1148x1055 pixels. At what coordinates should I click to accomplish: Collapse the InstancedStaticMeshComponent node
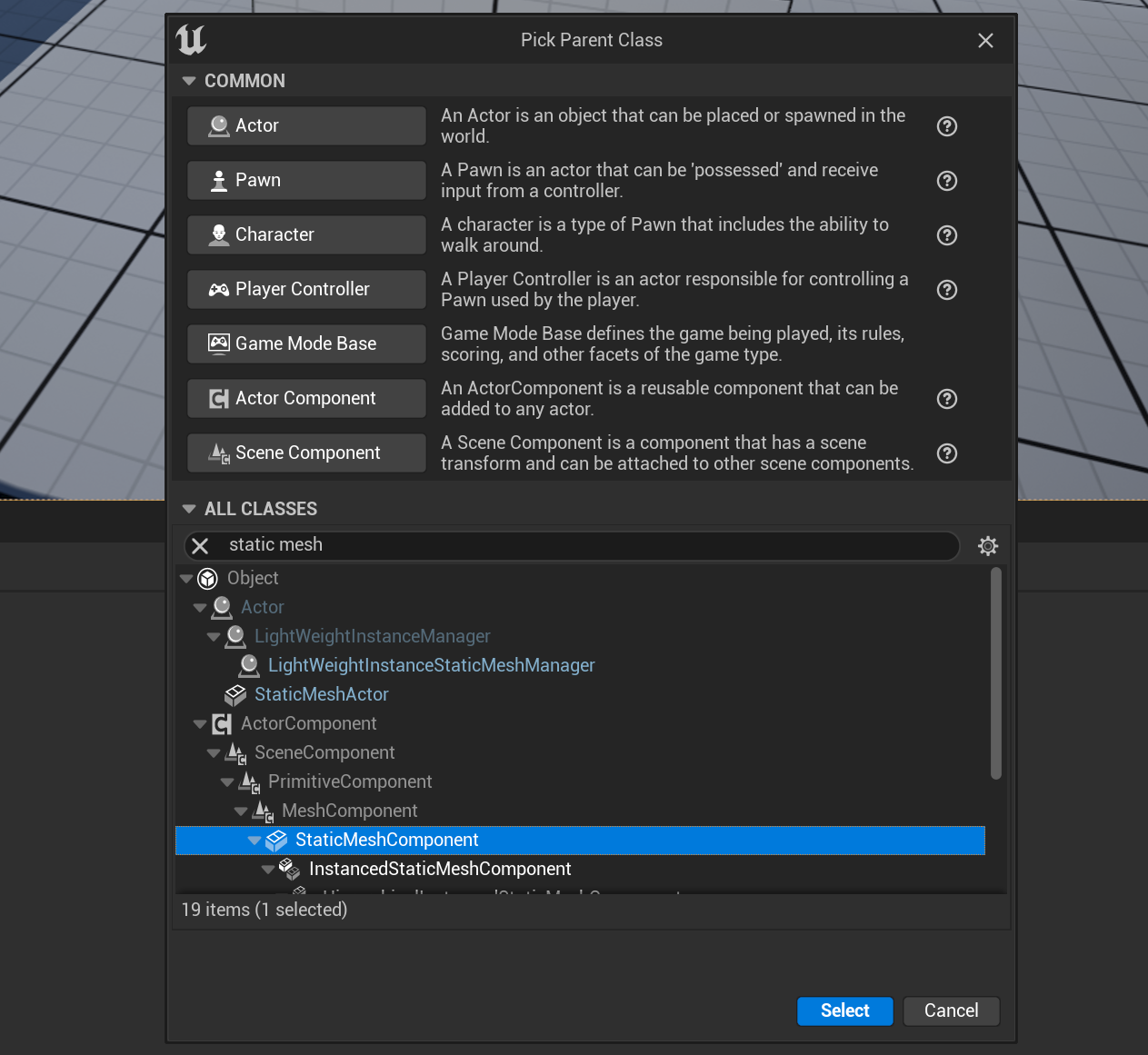[x=268, y=870]
